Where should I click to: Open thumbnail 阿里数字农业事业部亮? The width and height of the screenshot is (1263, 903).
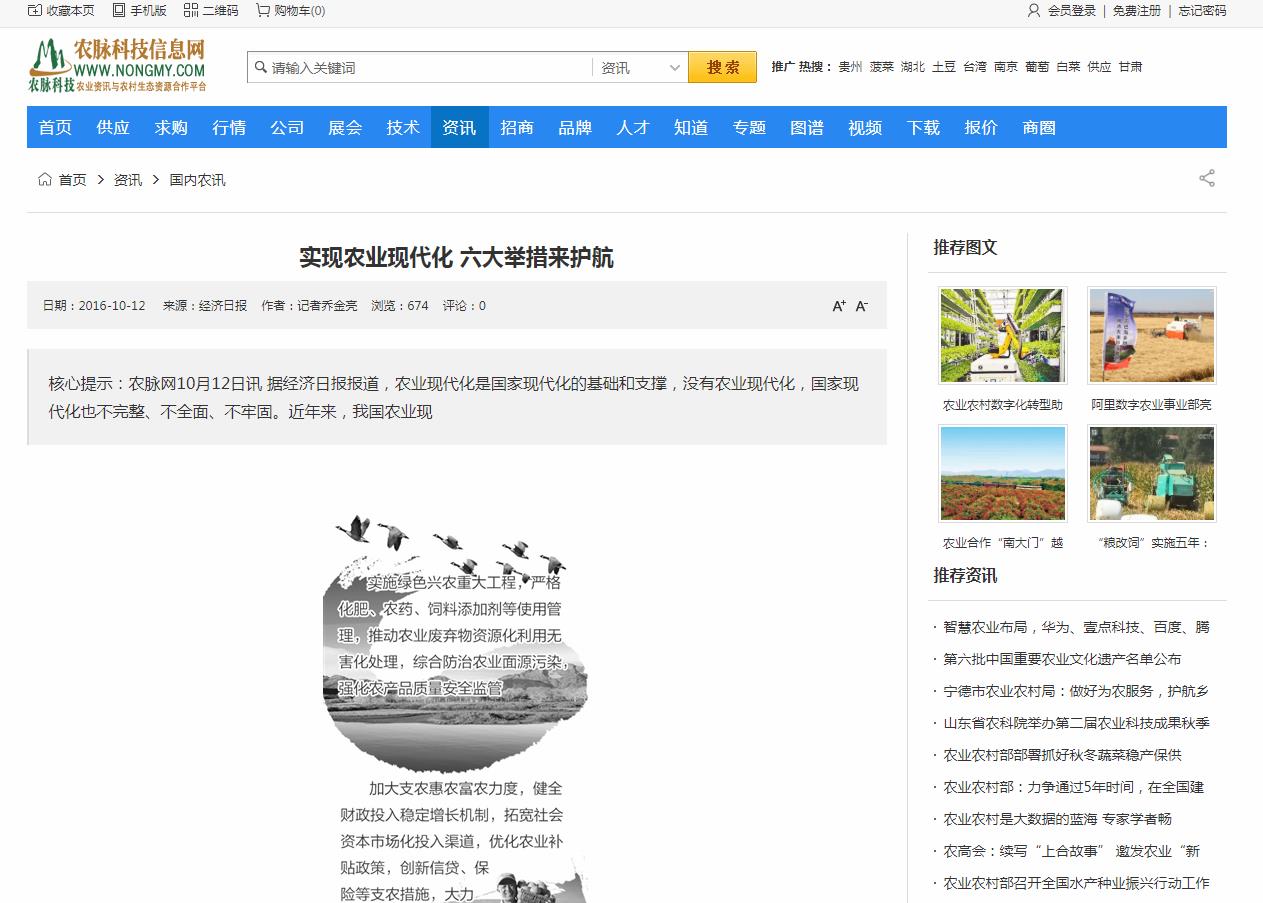(1152, 336)
